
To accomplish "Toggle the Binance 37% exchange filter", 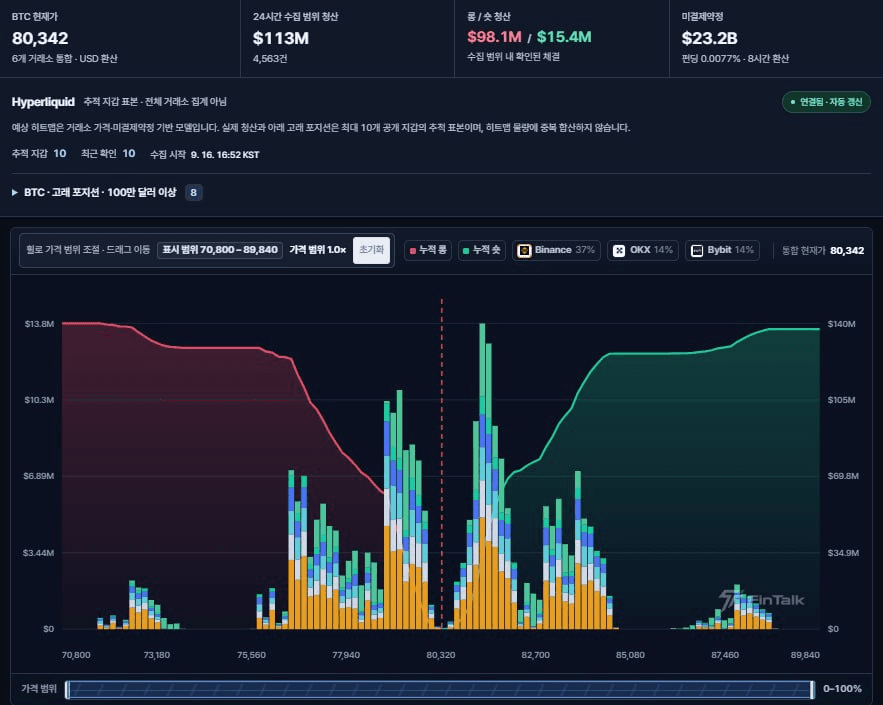I will [x=556, y=250].
